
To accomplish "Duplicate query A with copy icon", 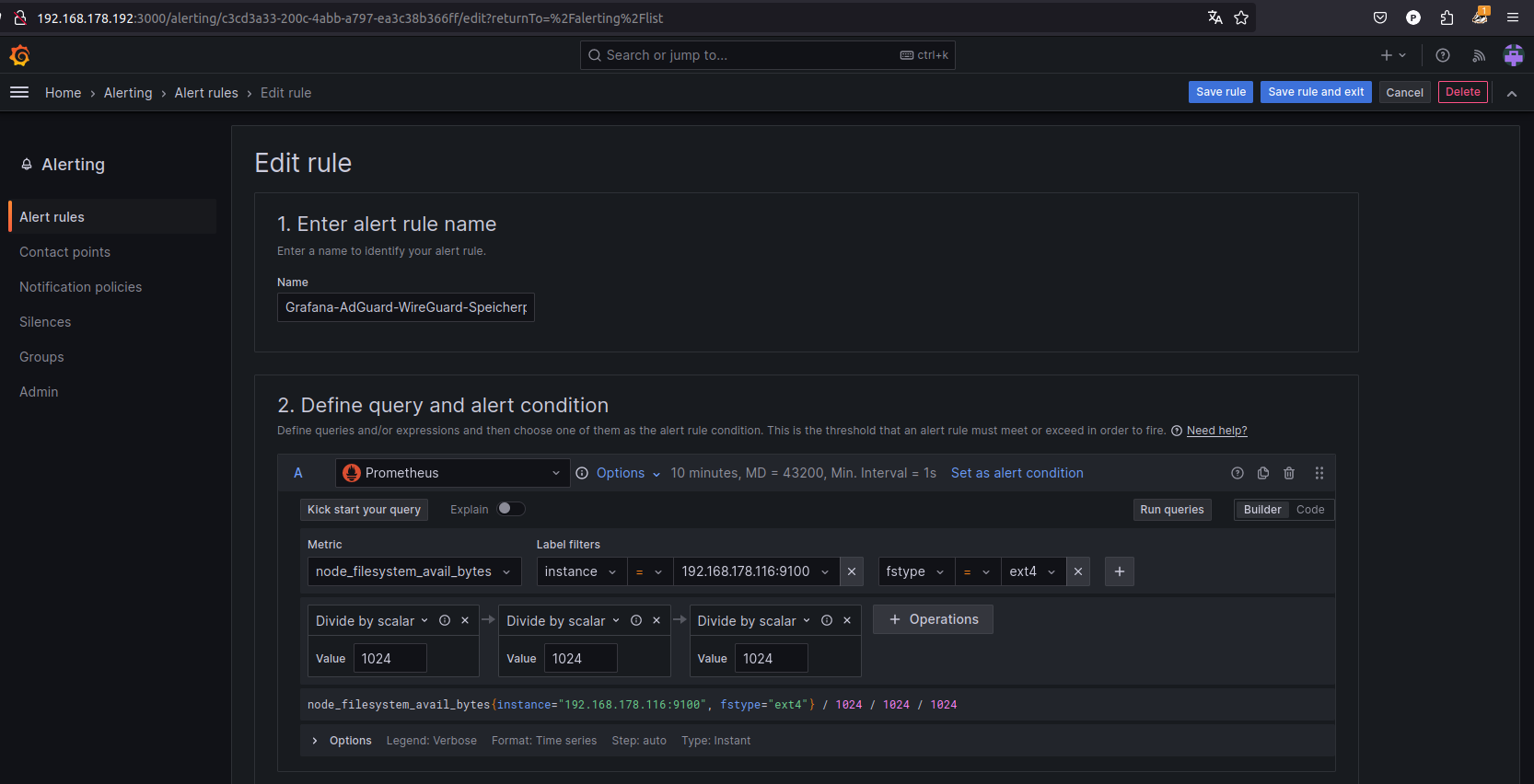I will pyautogui.click(x=1263, y=473).
